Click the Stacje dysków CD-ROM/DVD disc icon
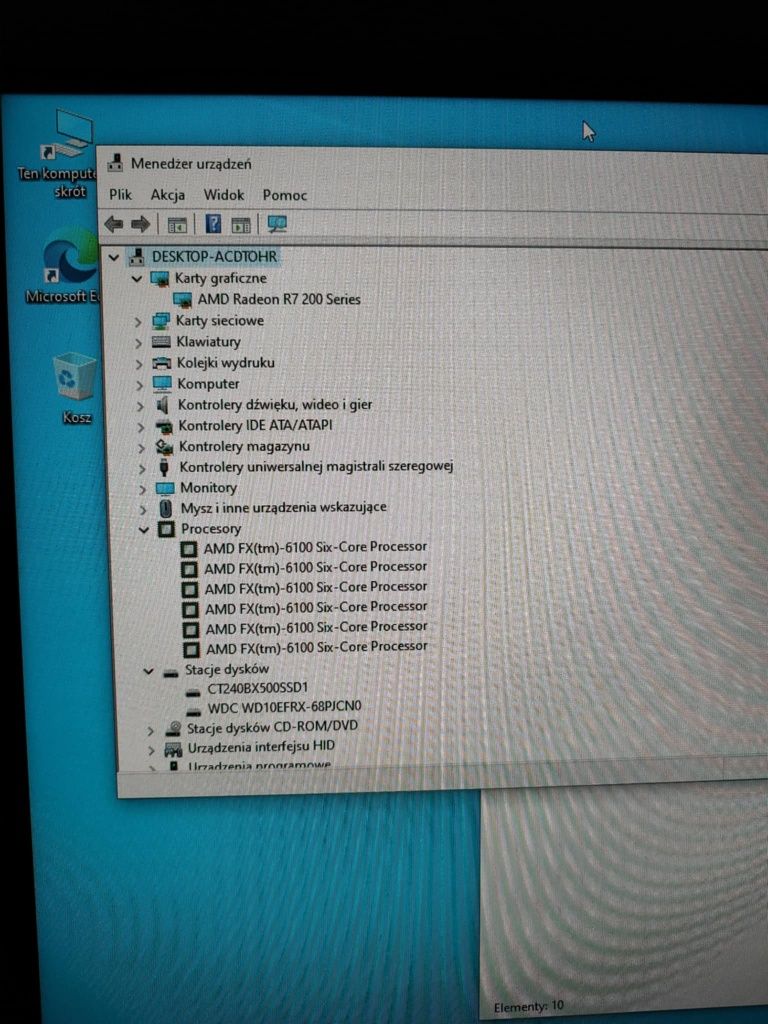The width and height of the screenshot is (768, 1024). (x=173, y=729)
